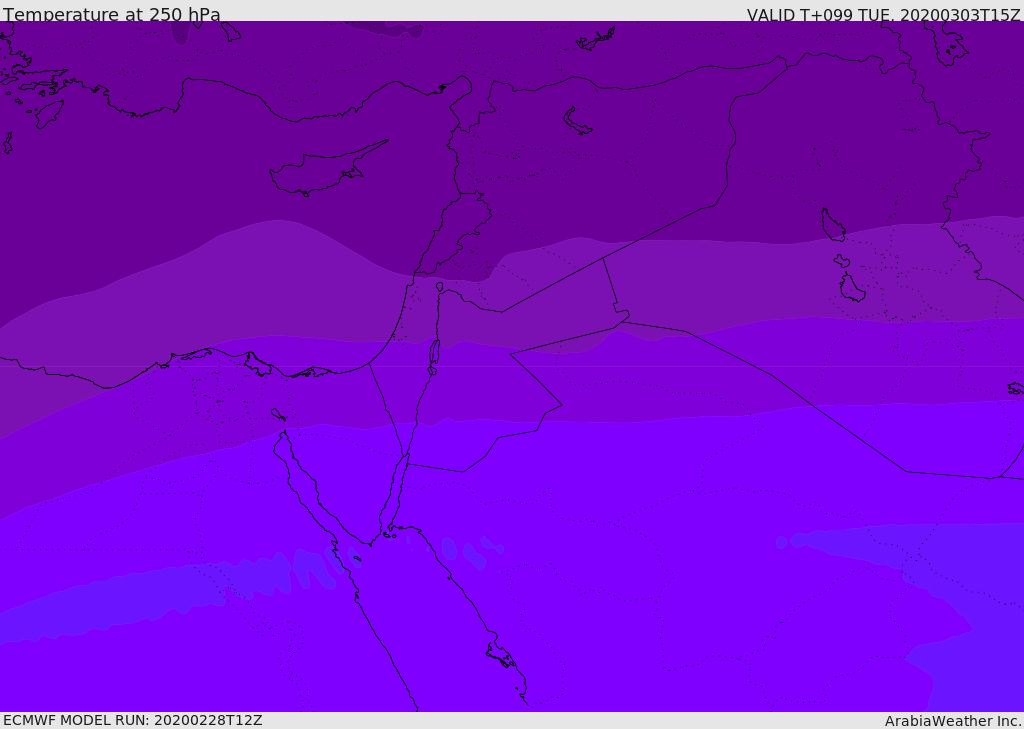Click the island of Cyprus on map

point(328,169)
